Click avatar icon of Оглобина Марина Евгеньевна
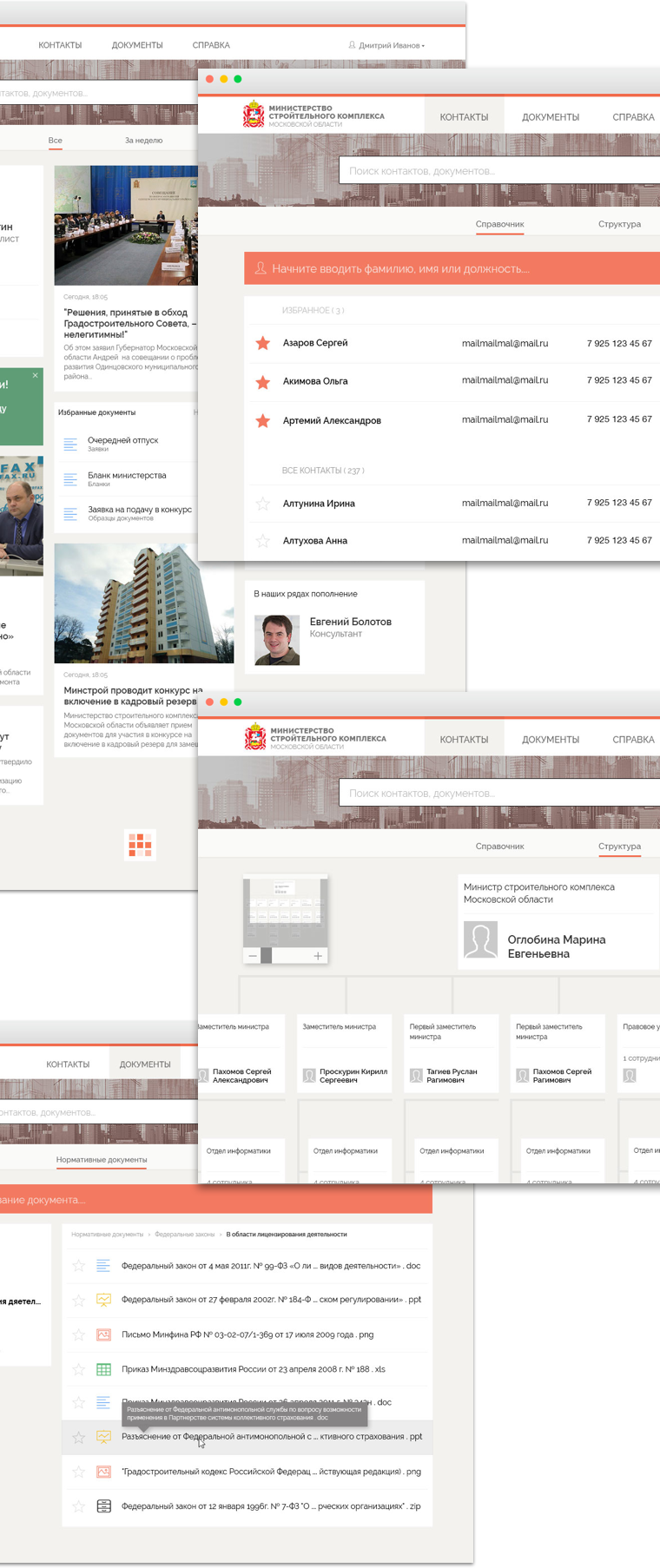The image size is (660, 1568). click(x=480, y=941)
